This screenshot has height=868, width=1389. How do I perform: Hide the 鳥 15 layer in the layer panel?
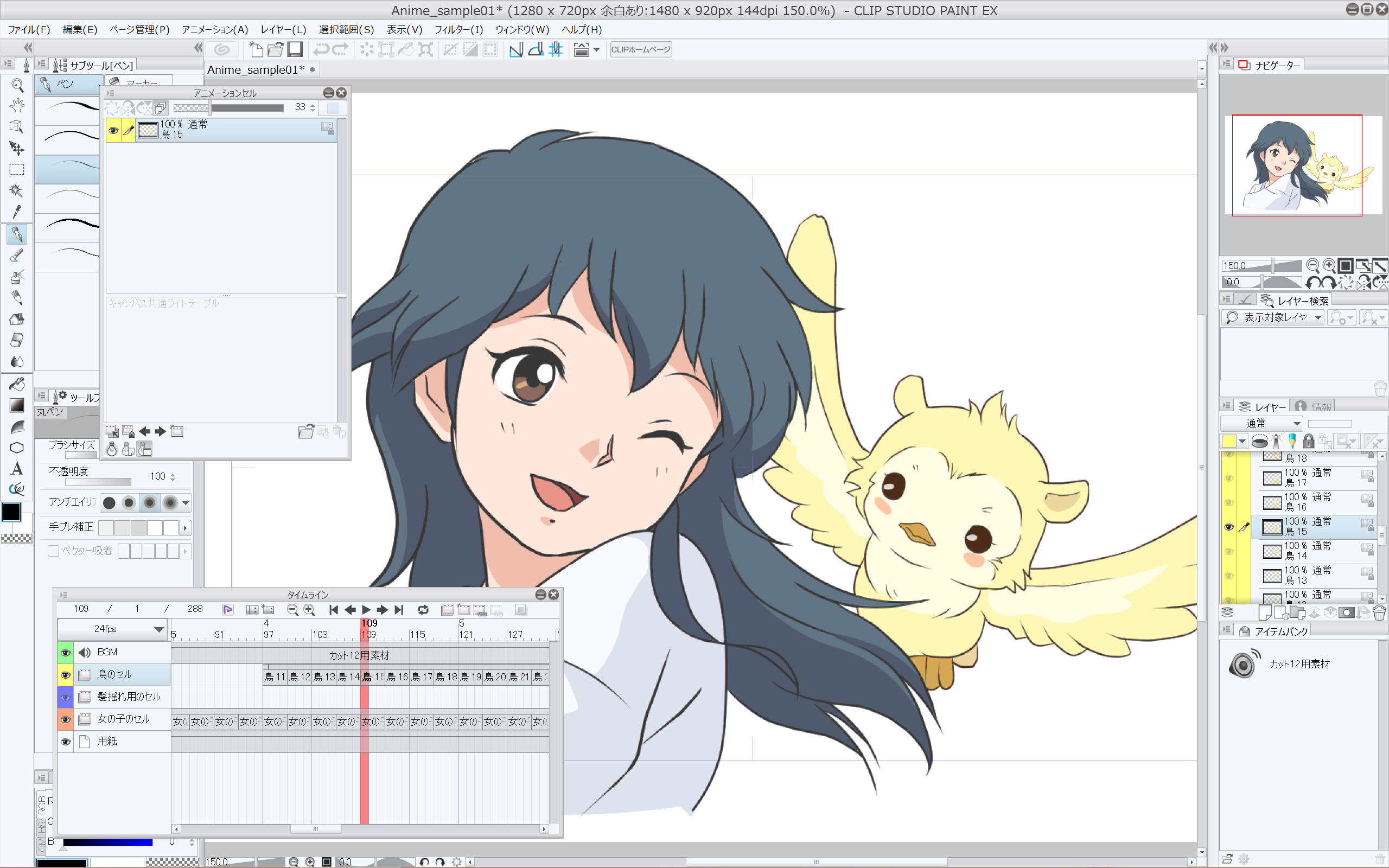click(1230, 526)
